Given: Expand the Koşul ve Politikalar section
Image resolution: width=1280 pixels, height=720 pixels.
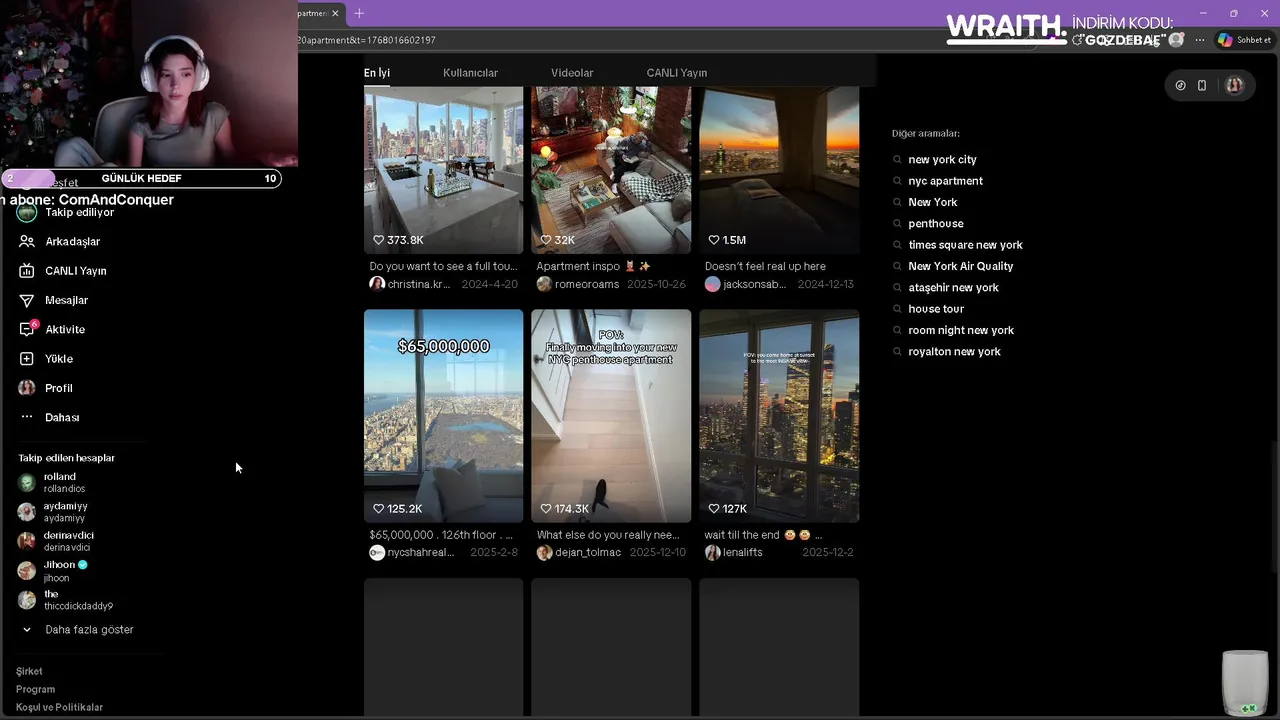Looking at the screenshot, I should coord(59,708).
